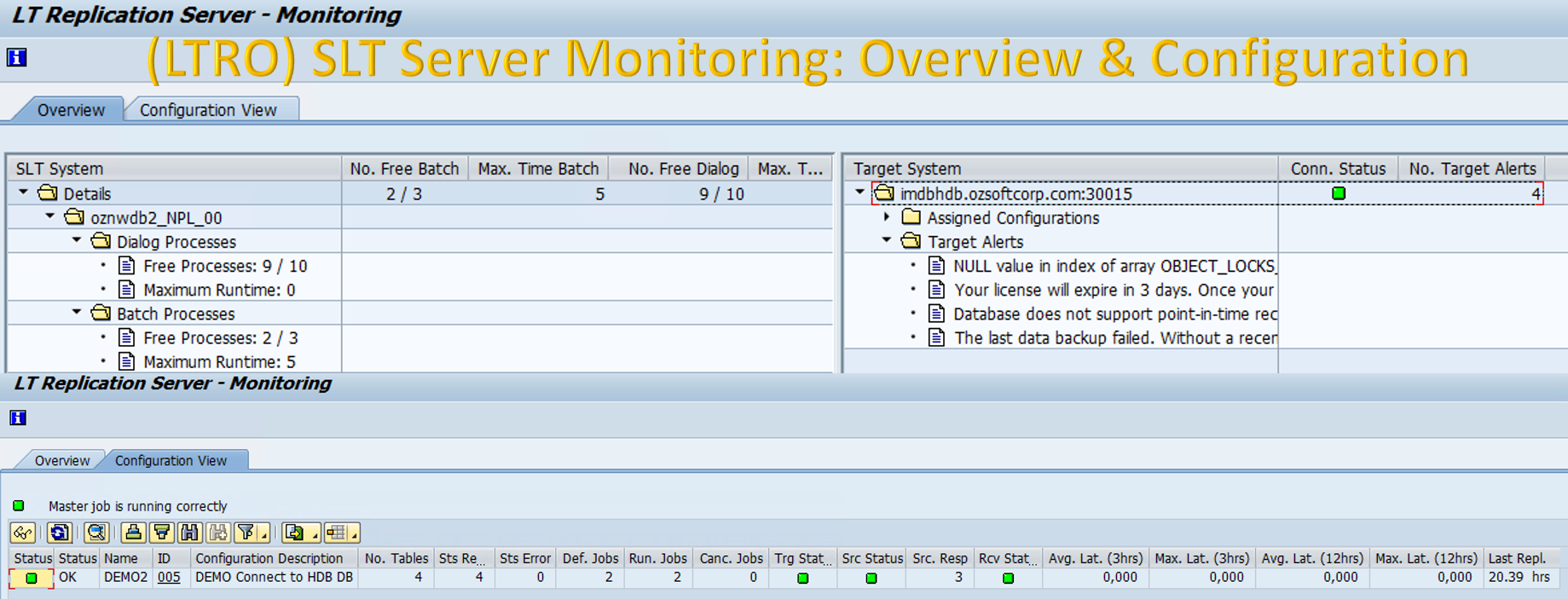Click the green Conn. Status indicator

pyautogui.click(x=1339, y=193)
